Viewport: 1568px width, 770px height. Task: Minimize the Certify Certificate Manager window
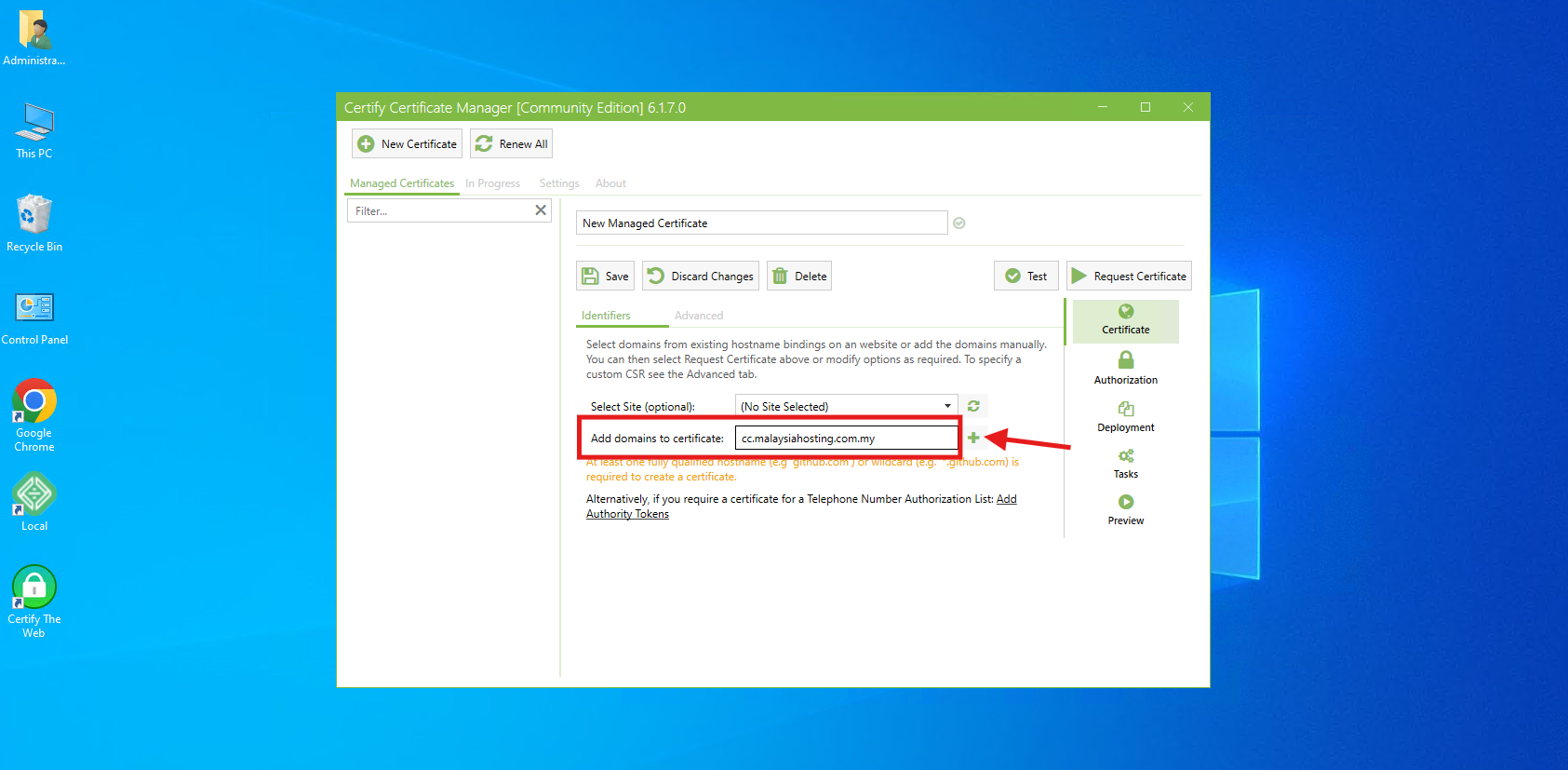(x=1103, y=107)
